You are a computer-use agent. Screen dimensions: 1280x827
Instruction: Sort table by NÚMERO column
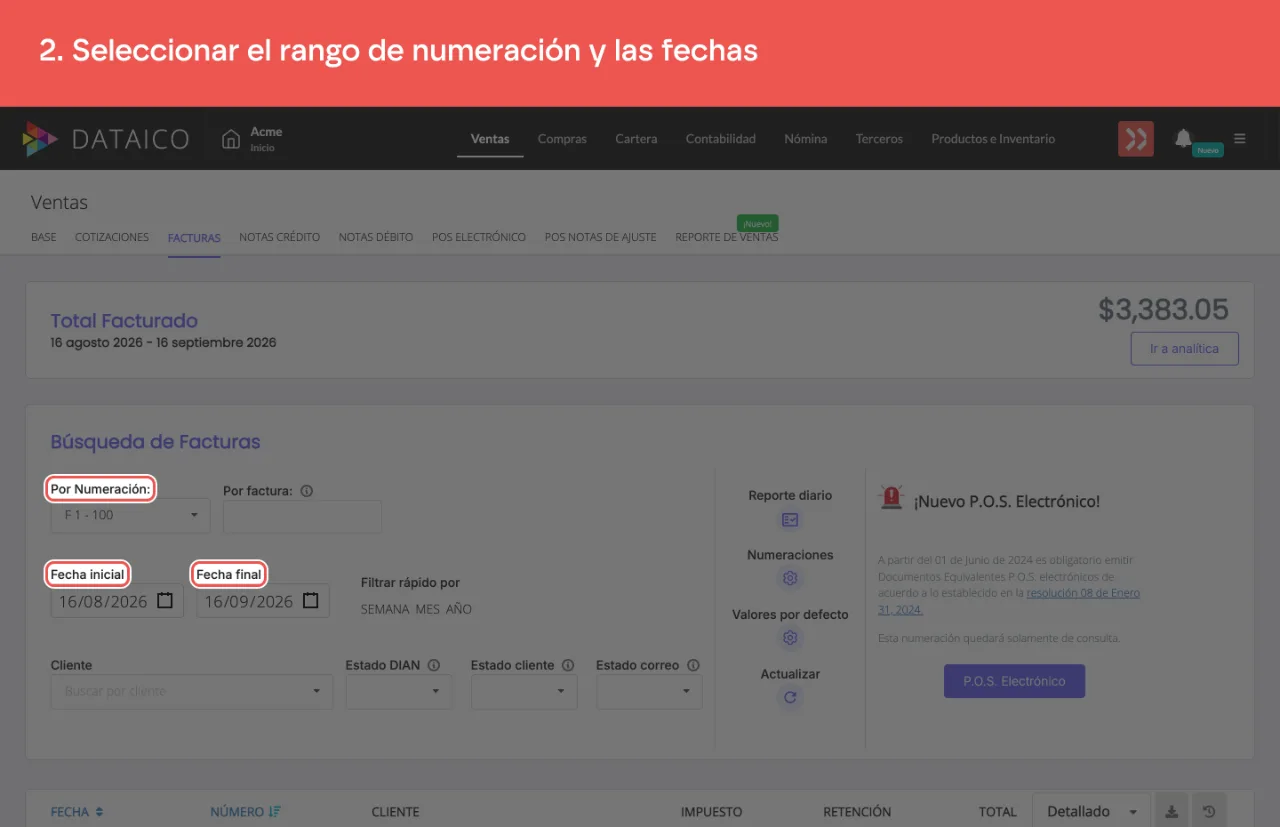pos(245,812)
